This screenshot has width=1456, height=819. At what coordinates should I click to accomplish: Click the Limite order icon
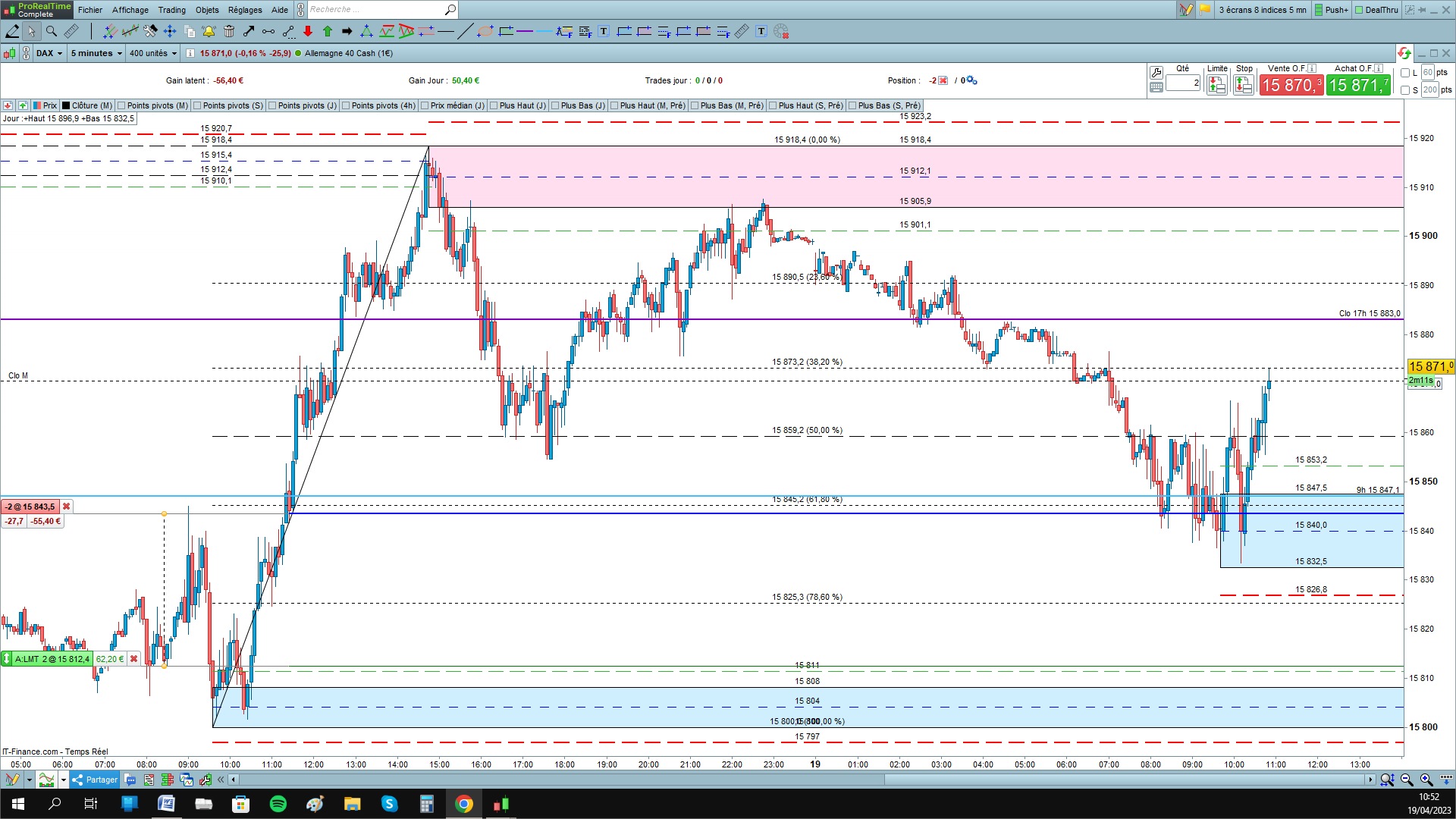1216,85
